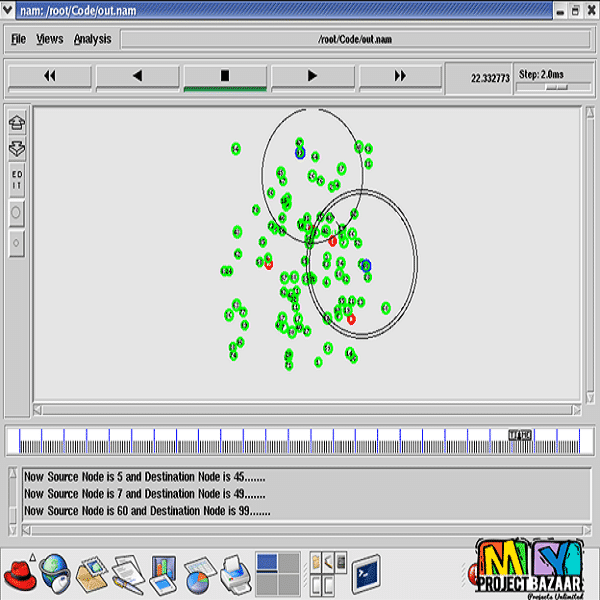Click the horizontal scrollbar under the canvas
The height and width of the screenshot is (600, 600).
(x=305, y=409)
